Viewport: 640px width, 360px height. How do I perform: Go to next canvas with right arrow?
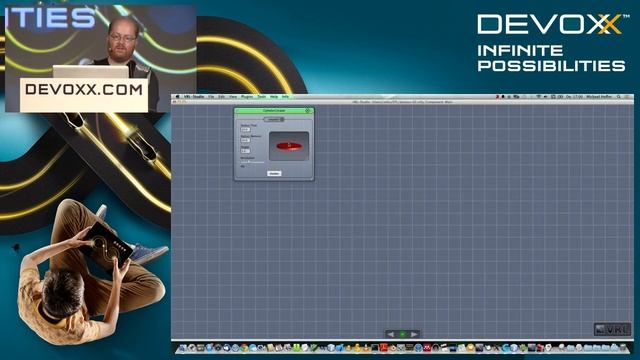tap(414, 334)
